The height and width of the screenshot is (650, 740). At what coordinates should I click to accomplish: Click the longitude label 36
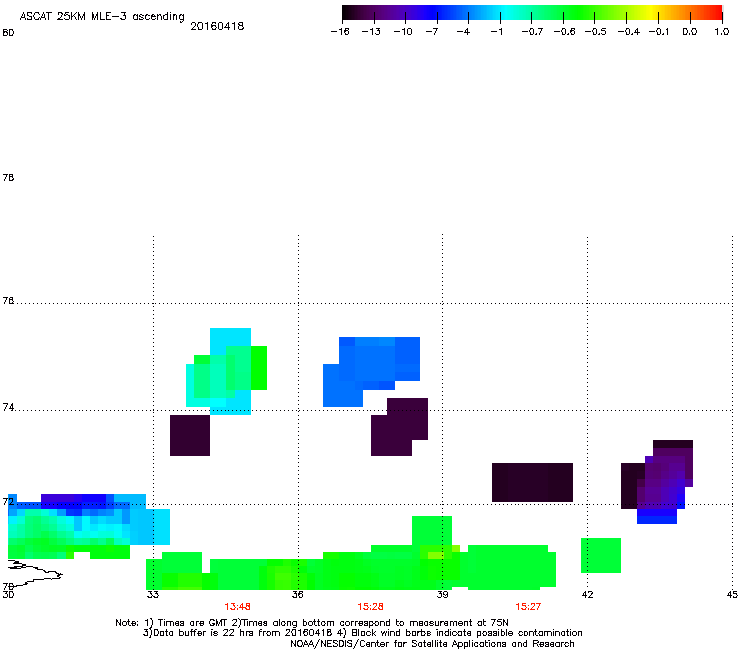click(297, 594)
